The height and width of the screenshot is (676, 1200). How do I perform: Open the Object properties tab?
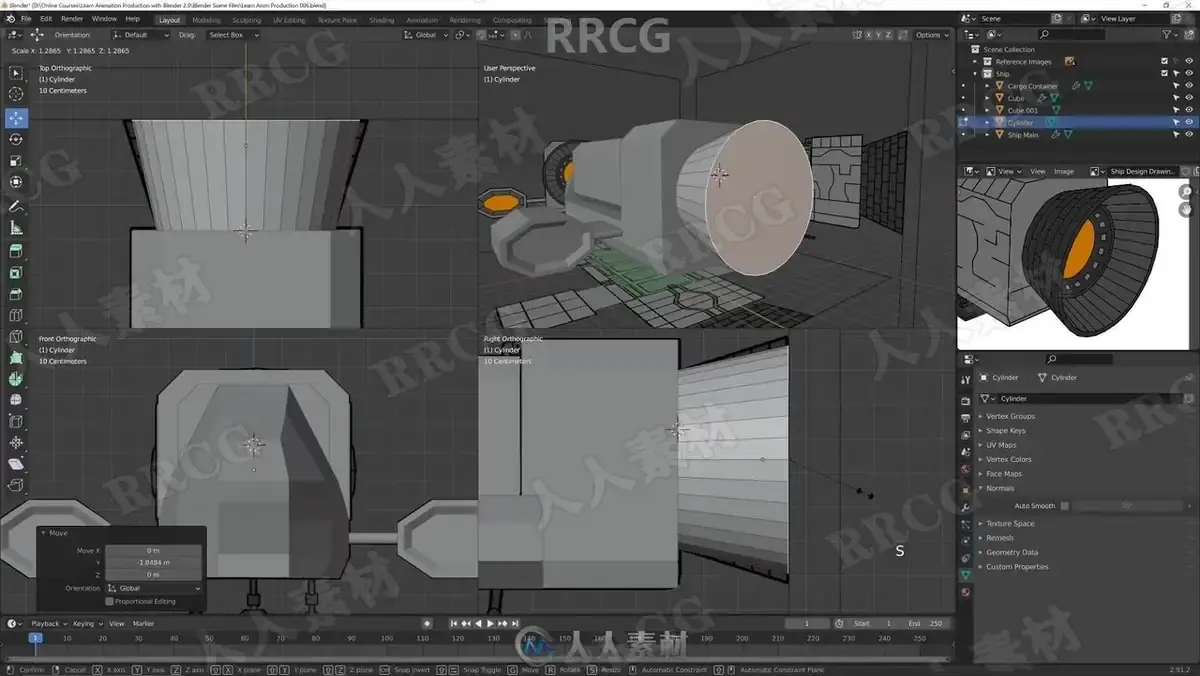point(966,491)
